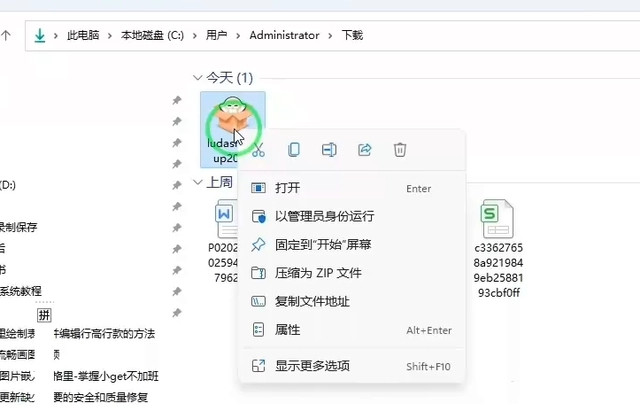
Task: Click the properties list icon beside 属性
Action: [x=258, y=330]
